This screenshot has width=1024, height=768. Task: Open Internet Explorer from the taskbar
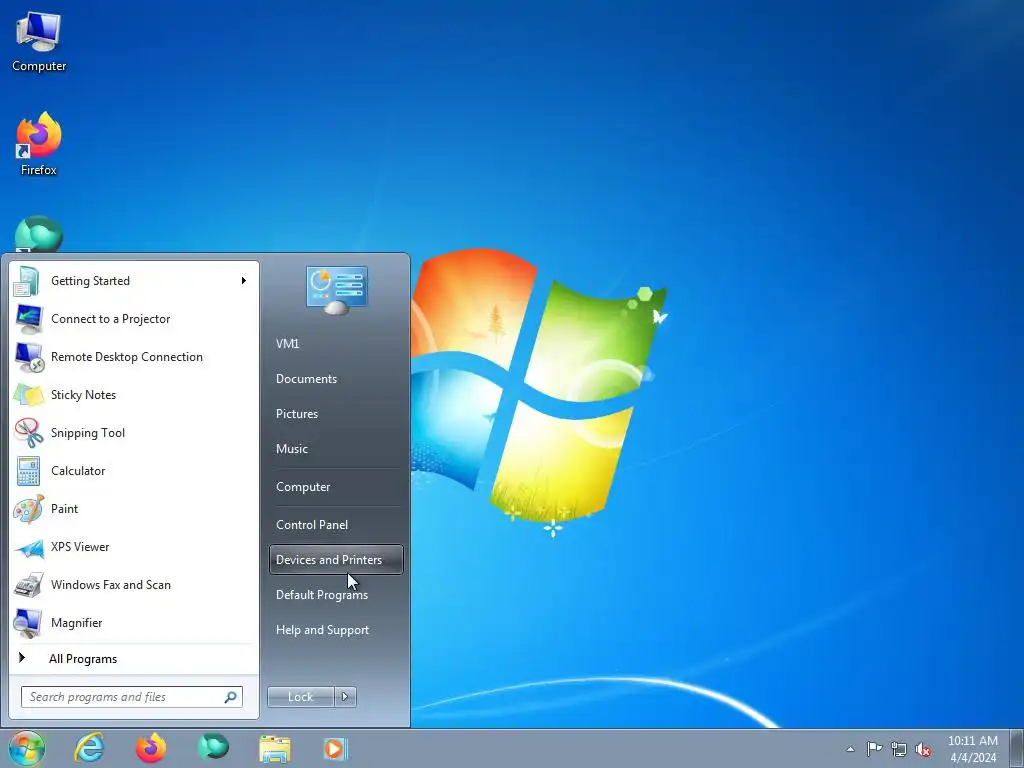pyautogui.click(x=89, y=748)
